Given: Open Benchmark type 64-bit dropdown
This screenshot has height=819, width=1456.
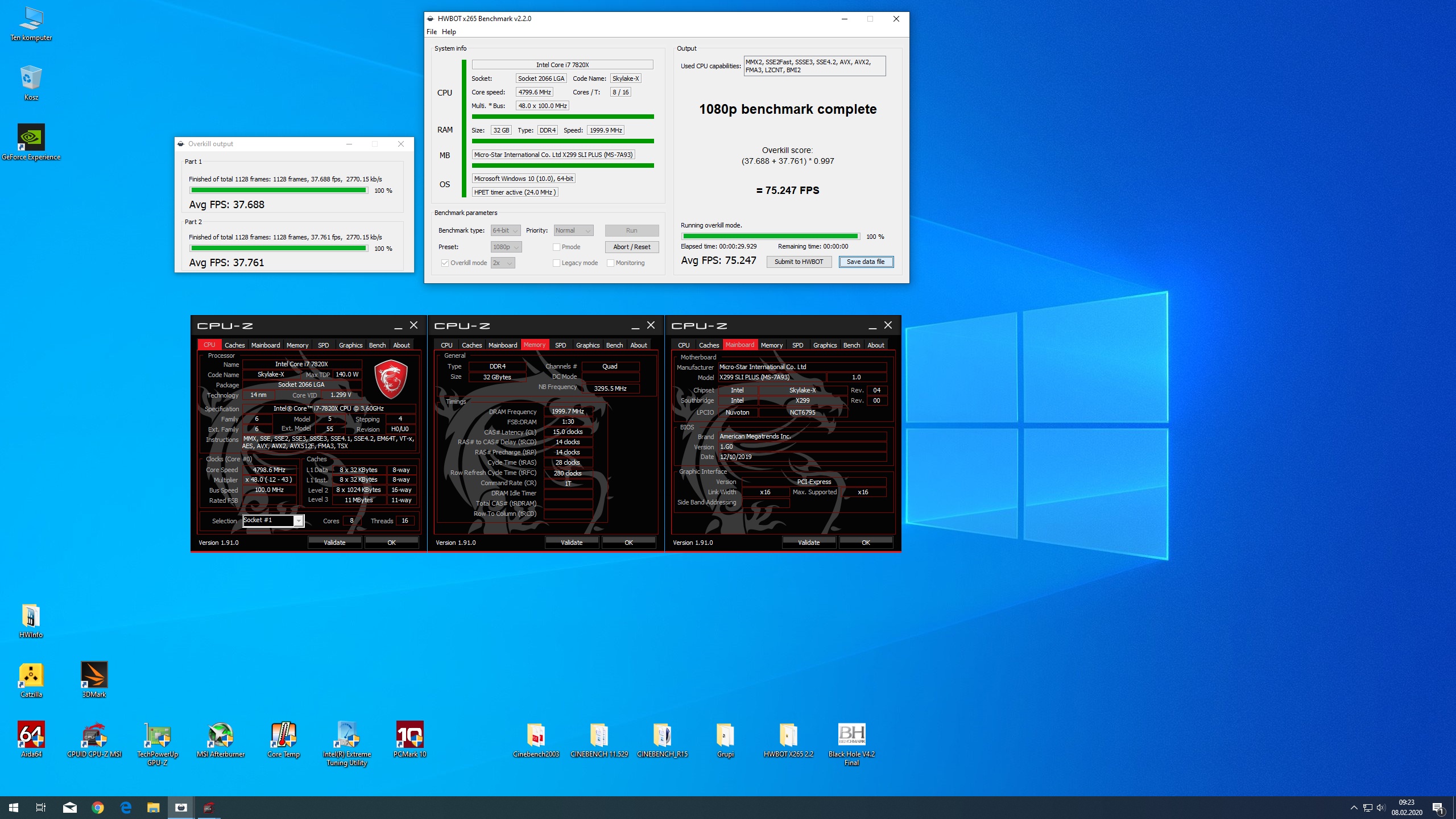Looking at the screenshot, I should (506, 230).
